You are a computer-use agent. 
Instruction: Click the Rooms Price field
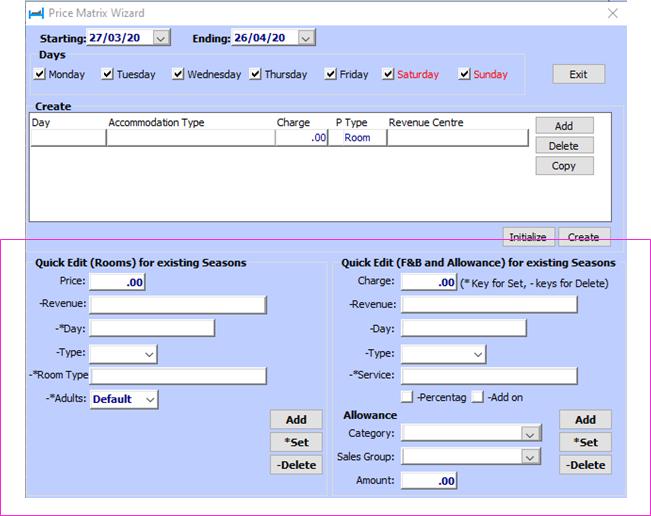click(x=117, y=282)
